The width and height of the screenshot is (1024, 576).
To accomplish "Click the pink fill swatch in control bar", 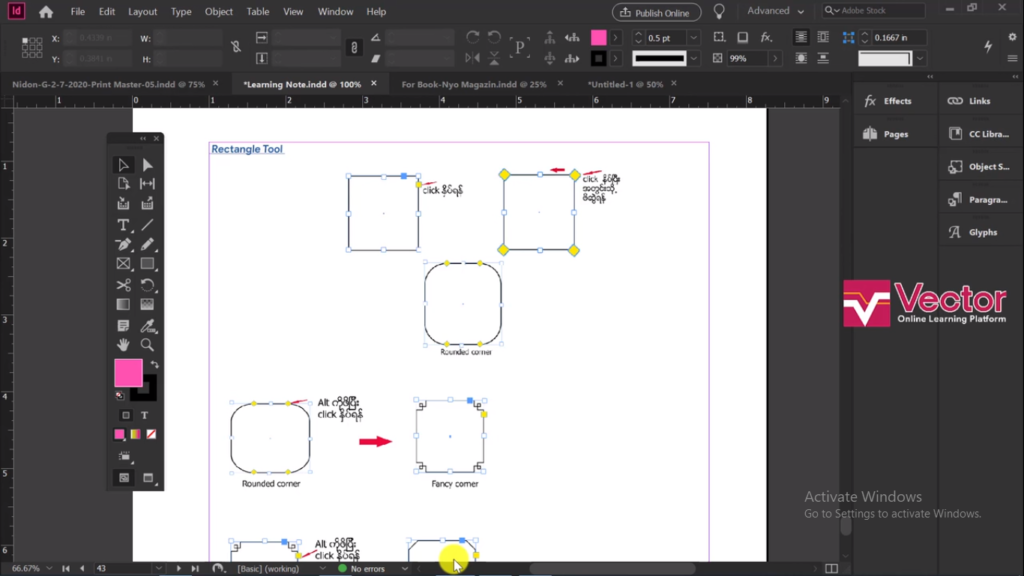I will [x=598, y=38].
